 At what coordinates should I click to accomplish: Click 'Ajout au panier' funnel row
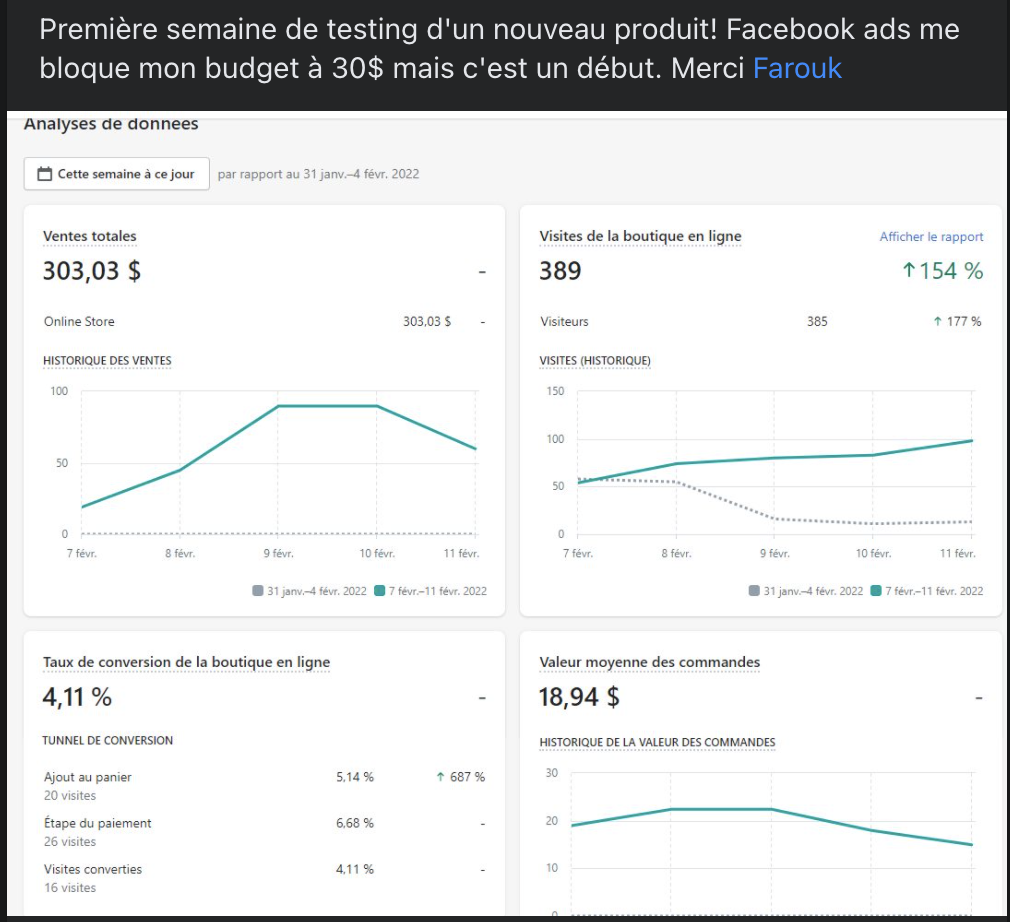point(88,777)
